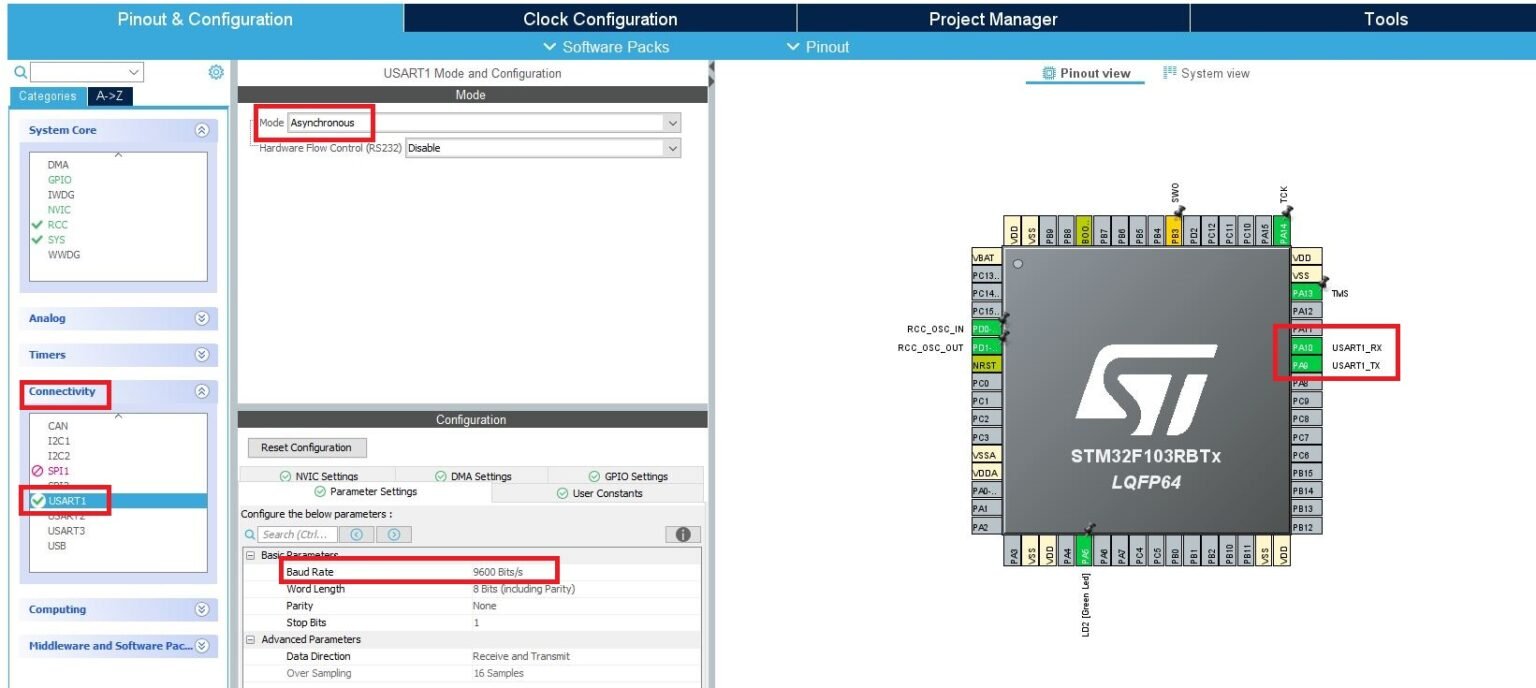Image resolution: width=1536 pixels, height=688 pixels.
Task: Collapse the Basic Parameters group
Action: [x=251, y=555]
